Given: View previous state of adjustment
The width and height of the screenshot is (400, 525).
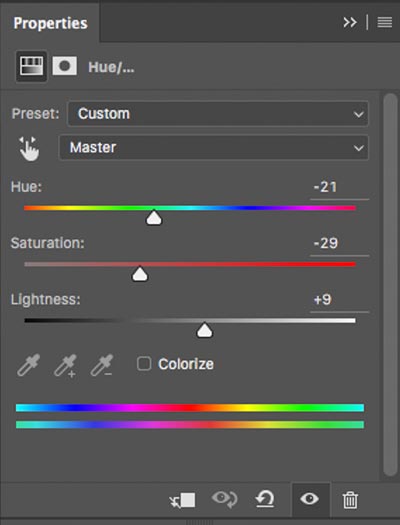Looking at the screenshot, I should (225, 499).
